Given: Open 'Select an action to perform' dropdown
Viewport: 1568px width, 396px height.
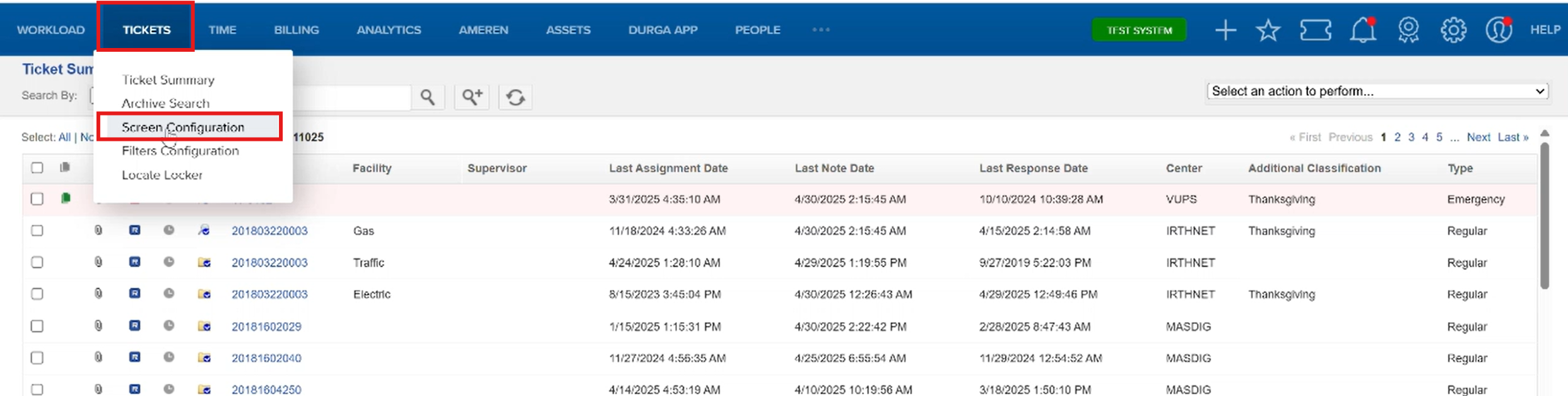Looking at the screenshot, I should tap(1377, 91).
